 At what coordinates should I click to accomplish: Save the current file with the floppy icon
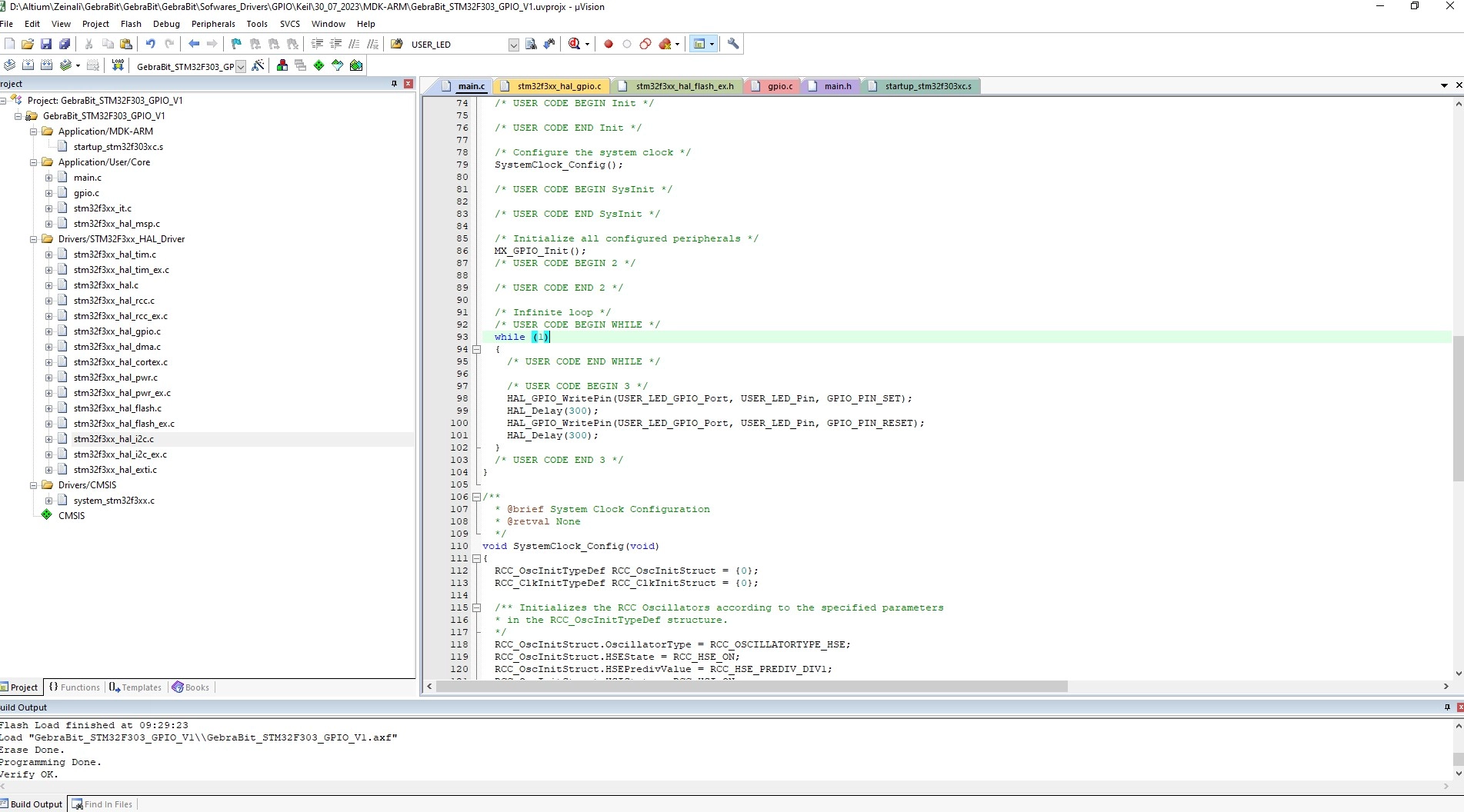46,44
